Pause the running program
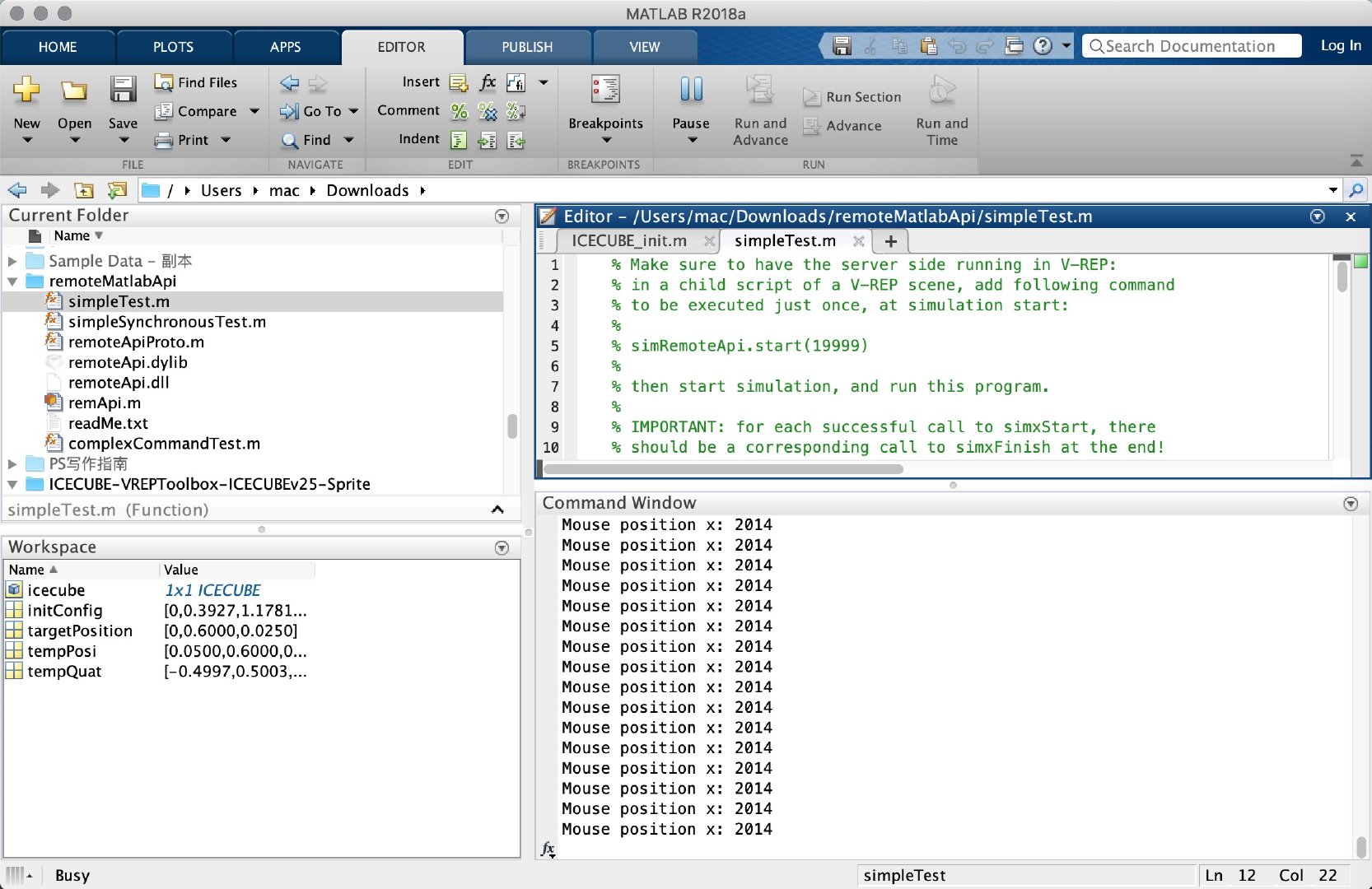1372x889 pixels. 690,99
